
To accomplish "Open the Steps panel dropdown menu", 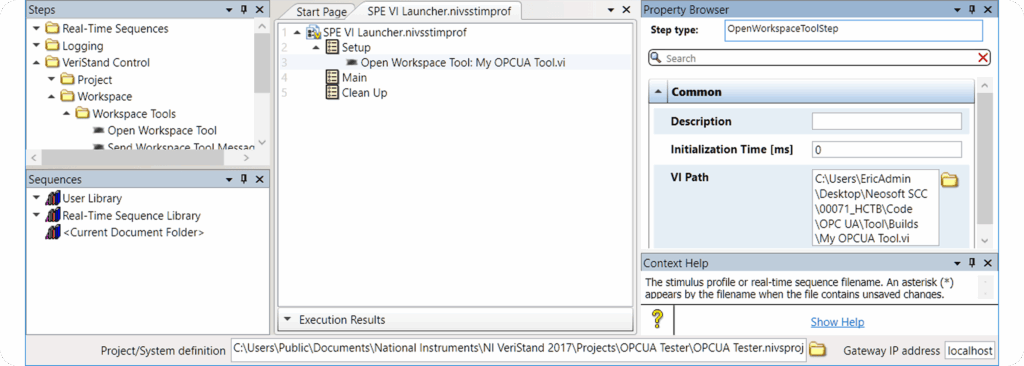I will tap(229, 10).
